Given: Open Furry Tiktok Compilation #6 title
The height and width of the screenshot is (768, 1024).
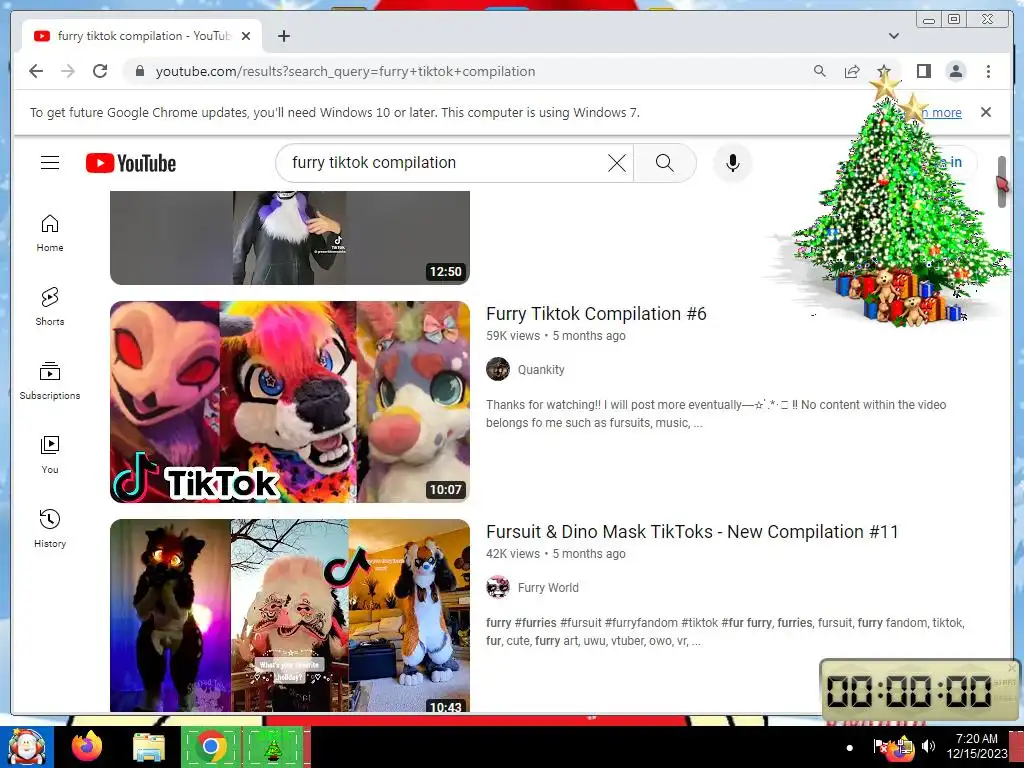Looking at the screenshot, I should tap(596, 313).
